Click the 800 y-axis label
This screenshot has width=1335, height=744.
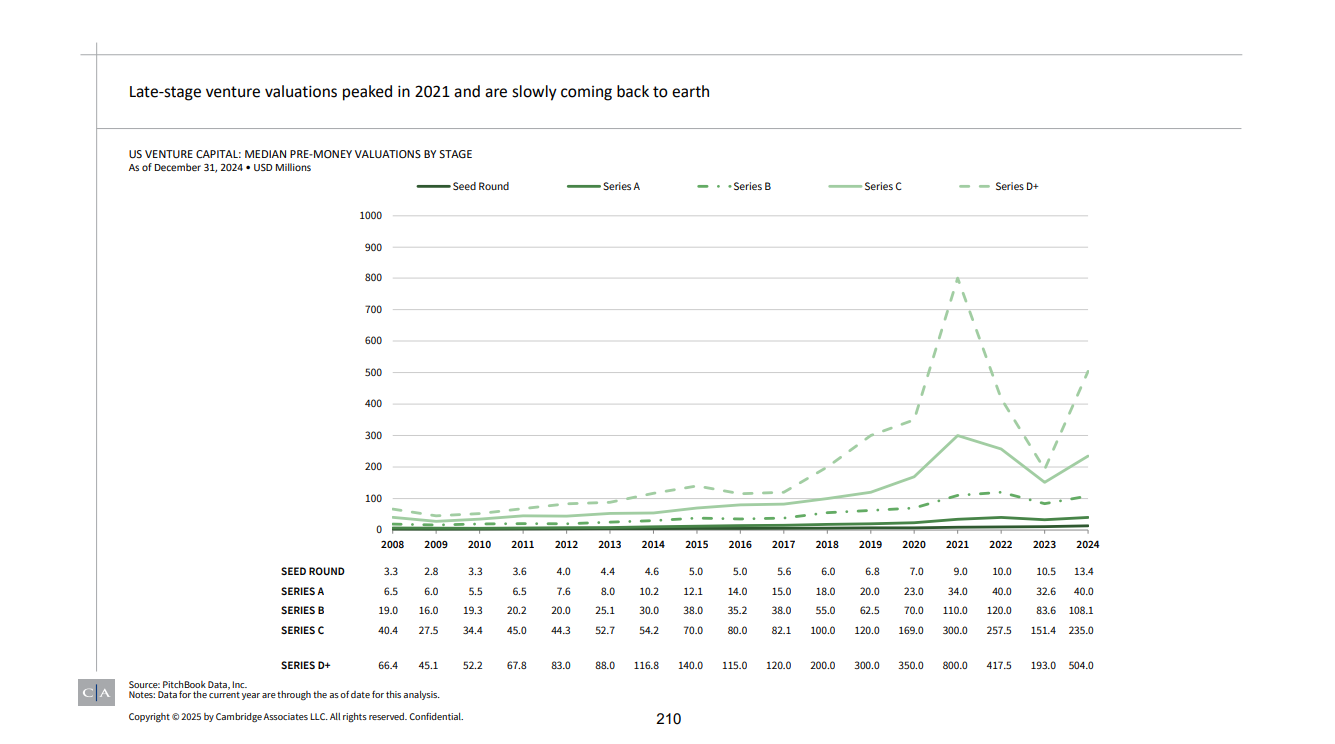click(x=373, y=278)
